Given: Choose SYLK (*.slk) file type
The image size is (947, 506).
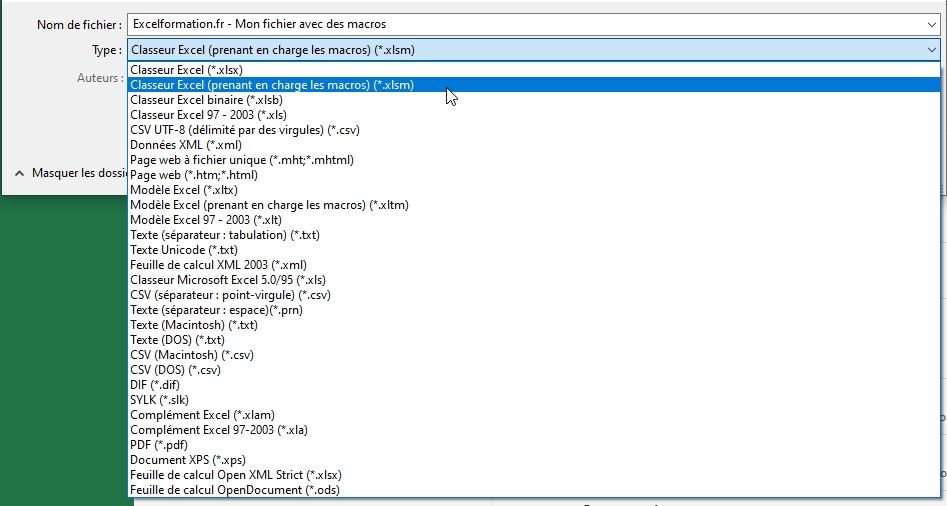Looking at the screenshot, I should click(159, 400).
